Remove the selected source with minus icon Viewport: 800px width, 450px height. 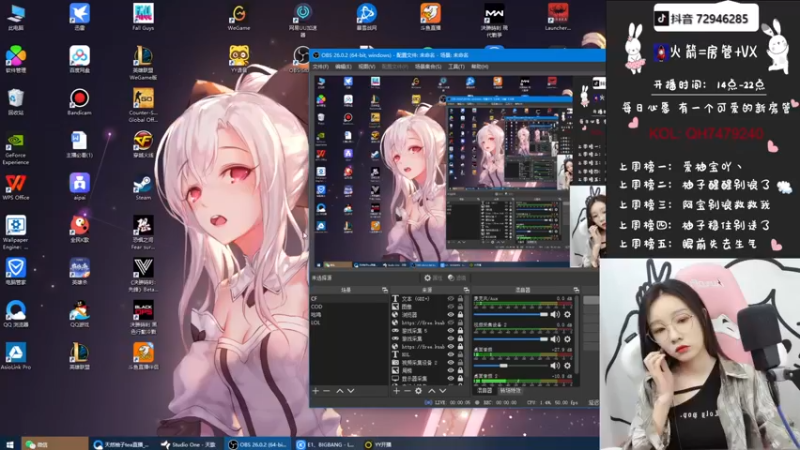click(x=407, y=391)
